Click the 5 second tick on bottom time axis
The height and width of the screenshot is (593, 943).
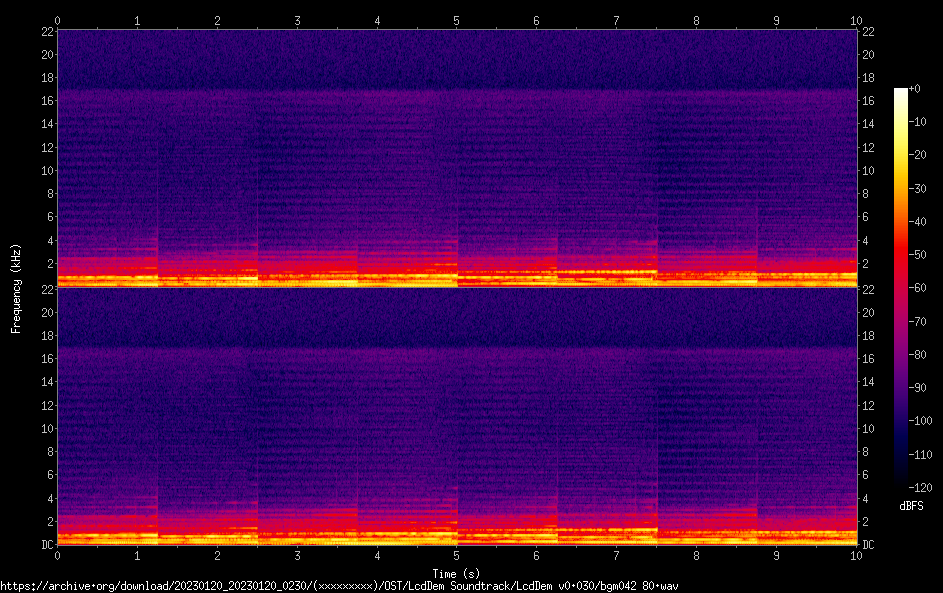(457, 555)
